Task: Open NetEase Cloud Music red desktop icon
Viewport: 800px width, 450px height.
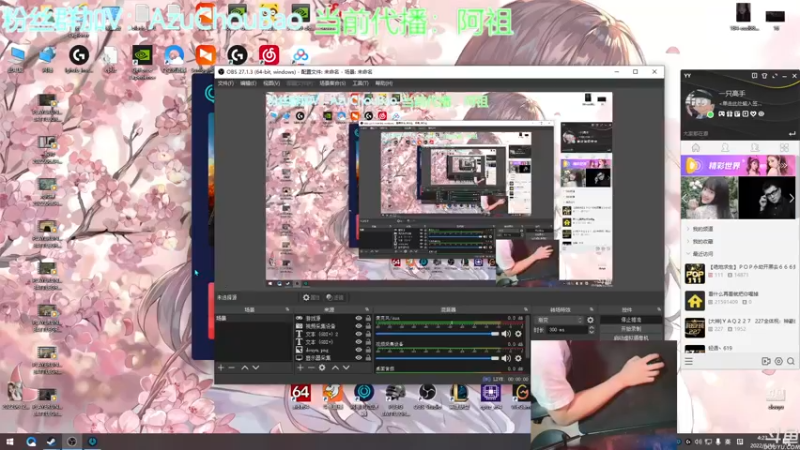Action: click(x=269, y=55)
